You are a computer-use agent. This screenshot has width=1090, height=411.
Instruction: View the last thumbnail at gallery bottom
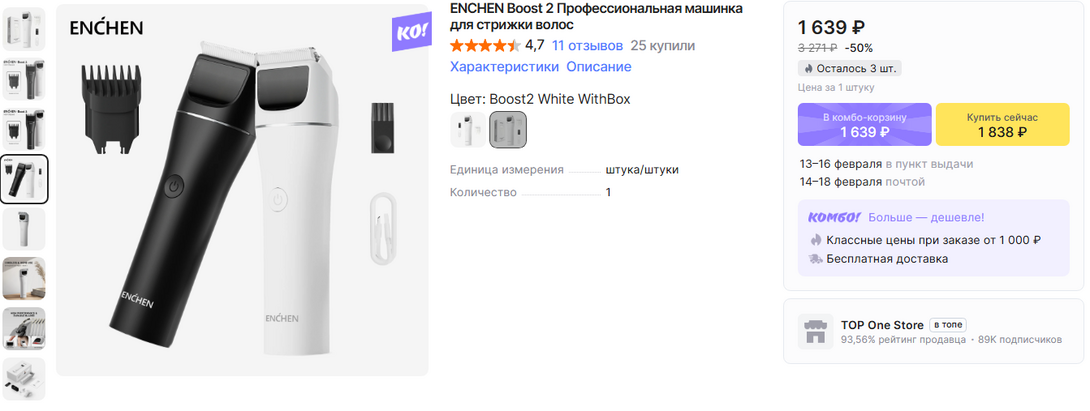click(x=24, y=378)
